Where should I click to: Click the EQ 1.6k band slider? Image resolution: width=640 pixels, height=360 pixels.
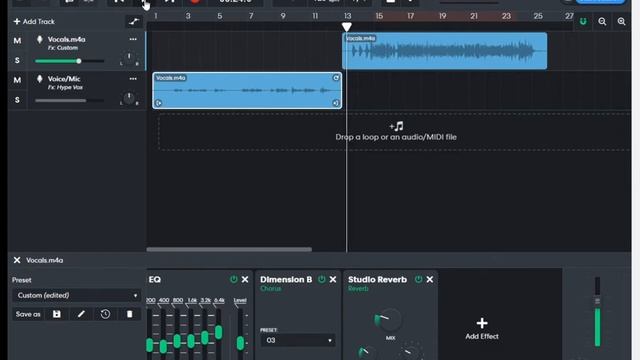click(x=191, y=340)
